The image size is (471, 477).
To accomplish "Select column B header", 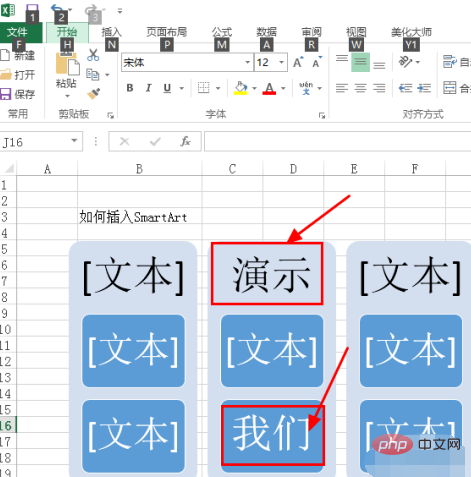I will tap(140, 169).
